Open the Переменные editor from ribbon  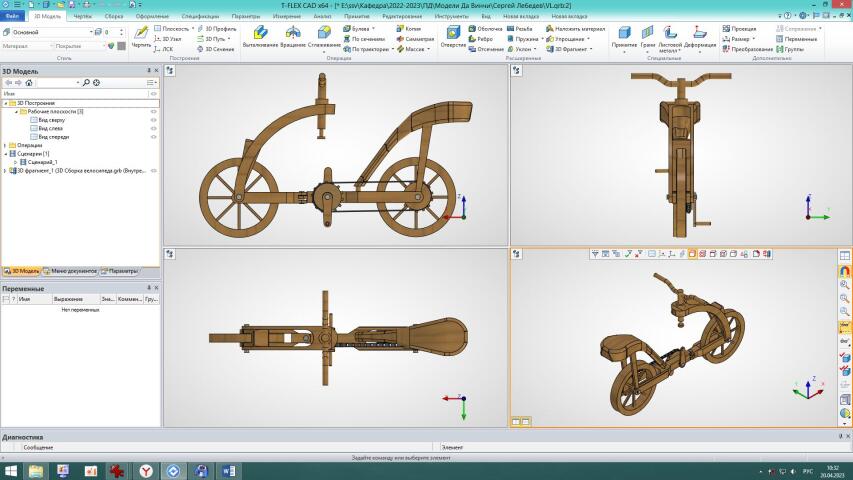tap(797, 39)
